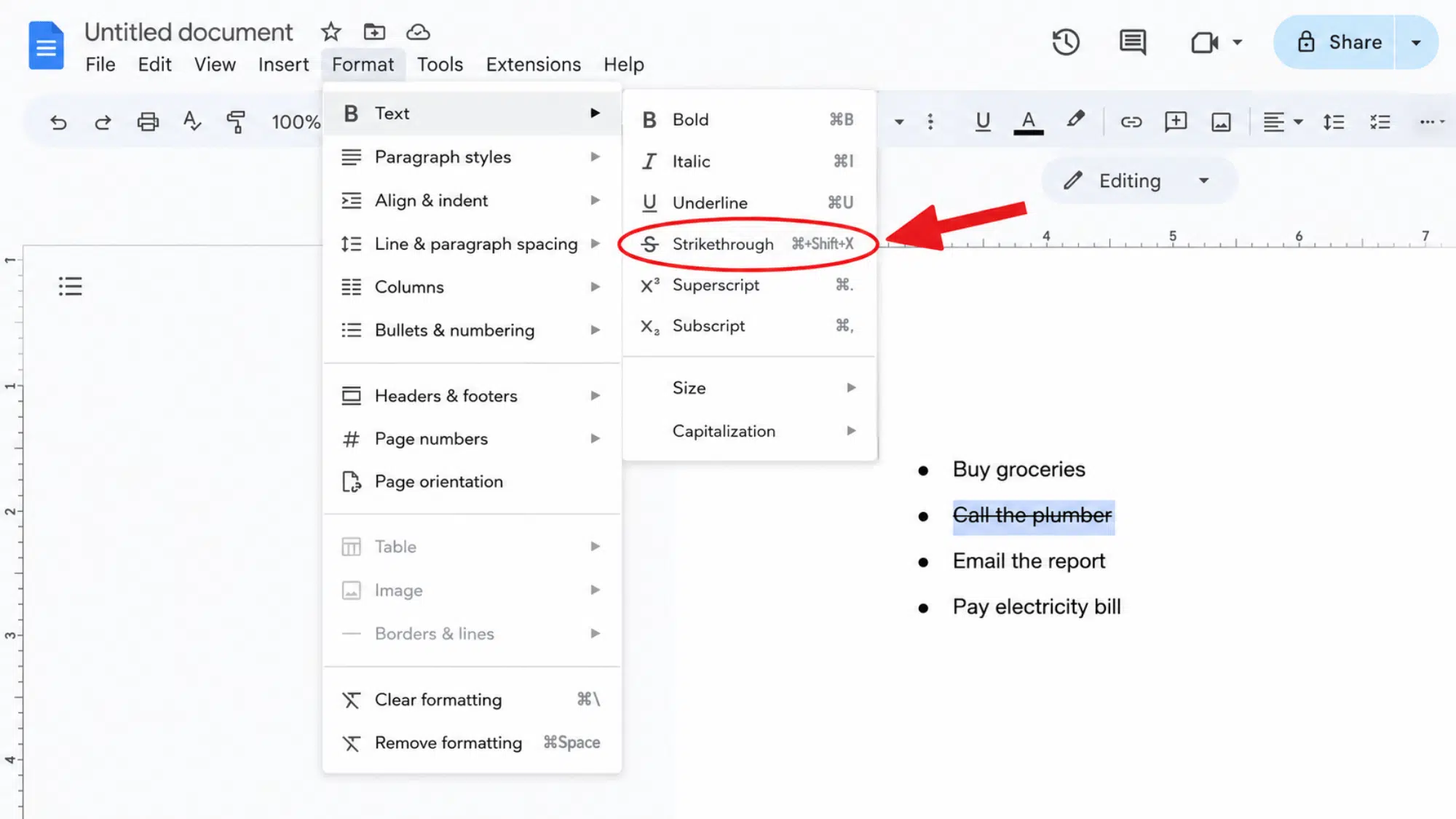
Task: Apply Underline from Text submenu
Action: coord(749,202)
